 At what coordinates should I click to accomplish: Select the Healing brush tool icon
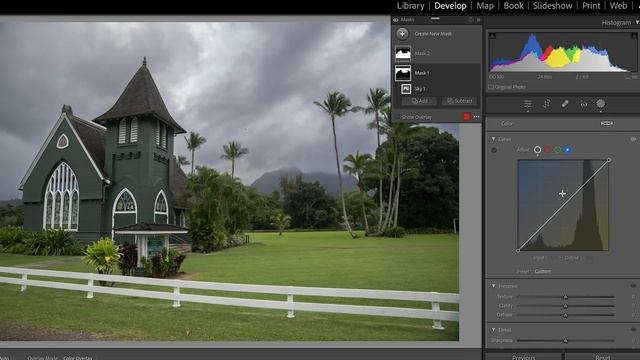click(x=565, y=104)
